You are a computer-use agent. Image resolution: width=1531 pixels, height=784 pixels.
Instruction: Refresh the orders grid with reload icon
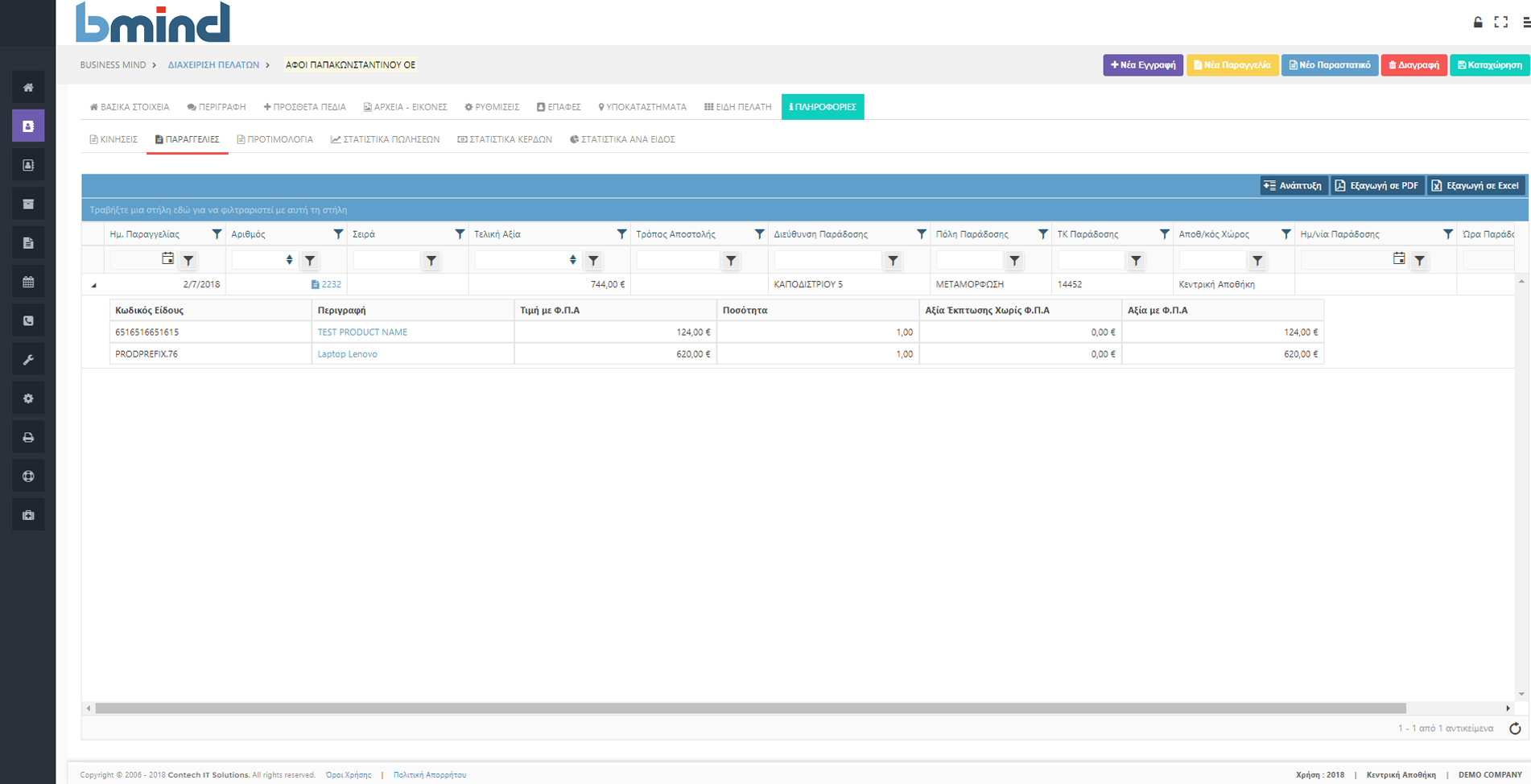[1515, 728]
